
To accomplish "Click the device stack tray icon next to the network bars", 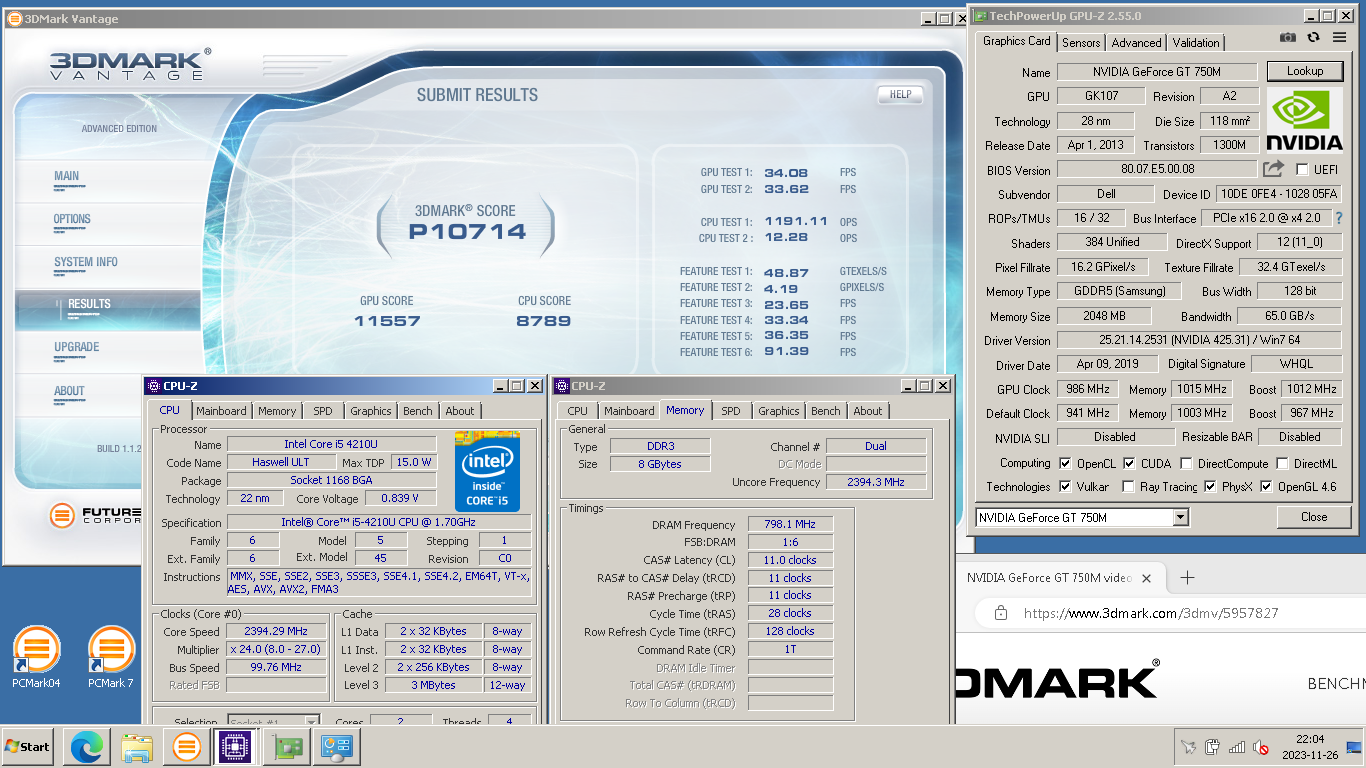I will [1212, 747].
